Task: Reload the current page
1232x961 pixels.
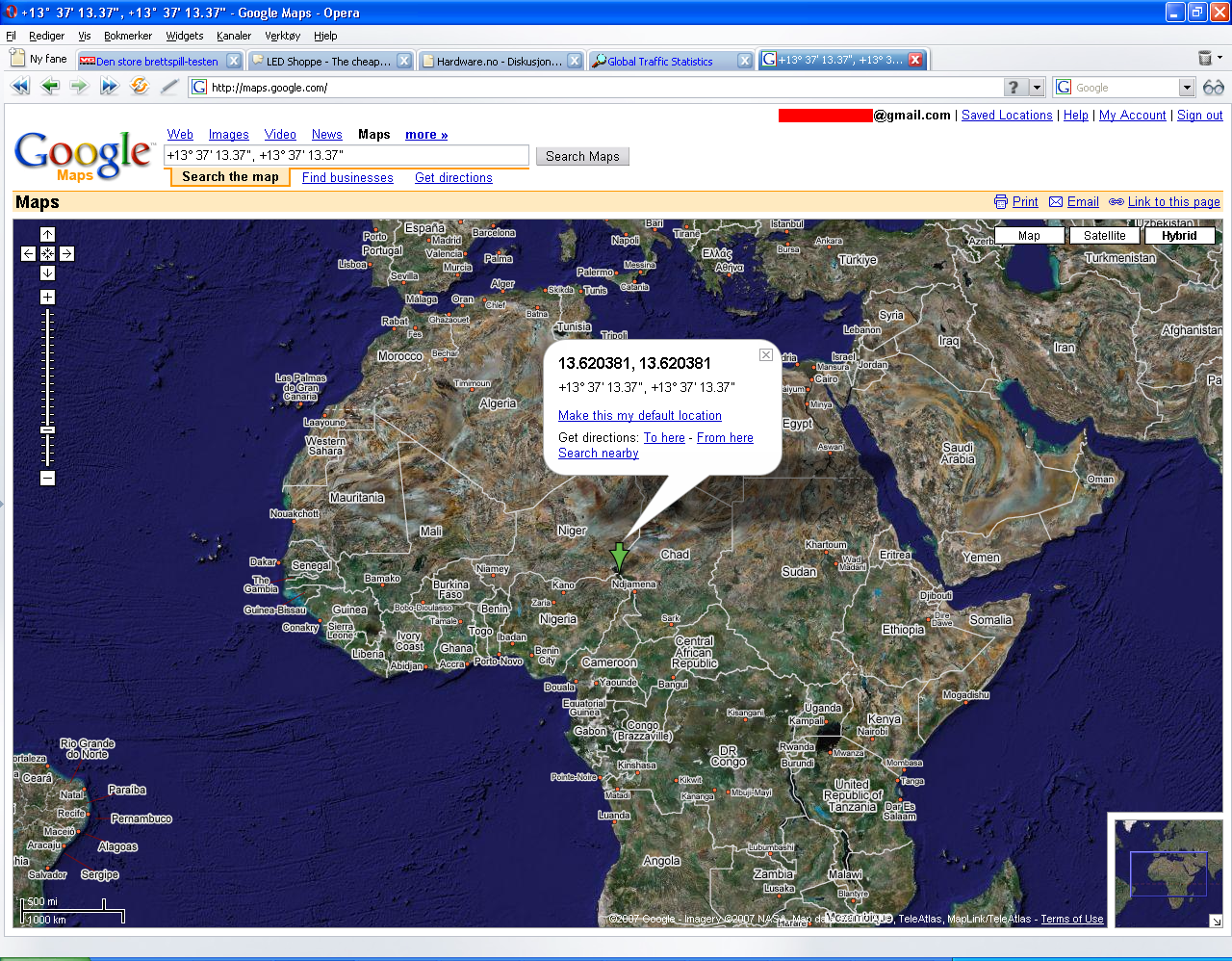Action: click(140, 87)
